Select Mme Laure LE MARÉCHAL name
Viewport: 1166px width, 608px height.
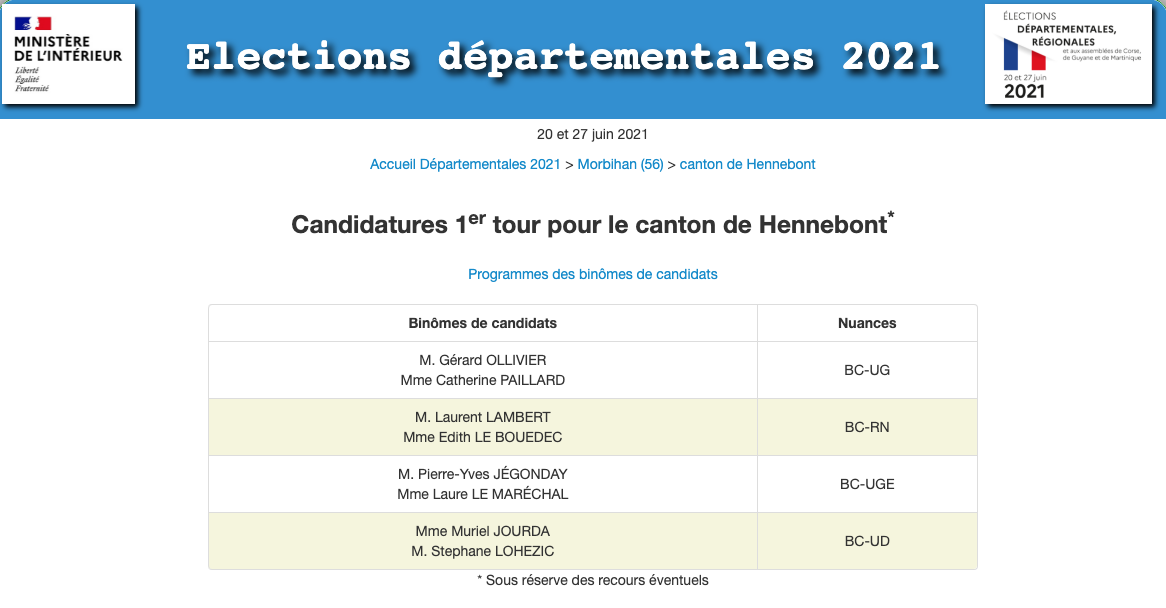coord(483,494)
